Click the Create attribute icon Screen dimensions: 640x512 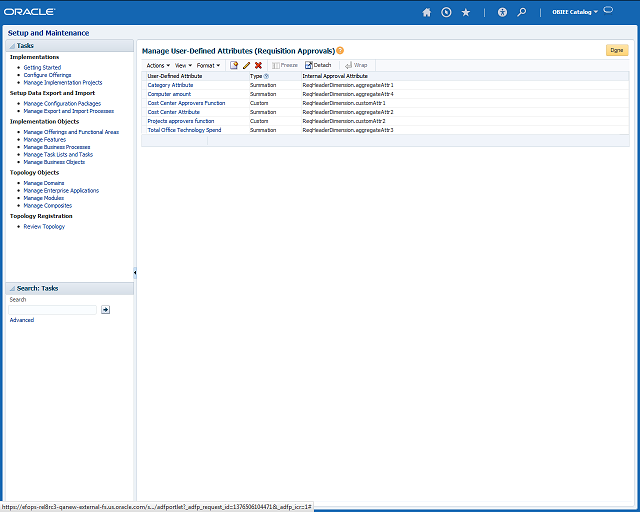coord(234,65)
